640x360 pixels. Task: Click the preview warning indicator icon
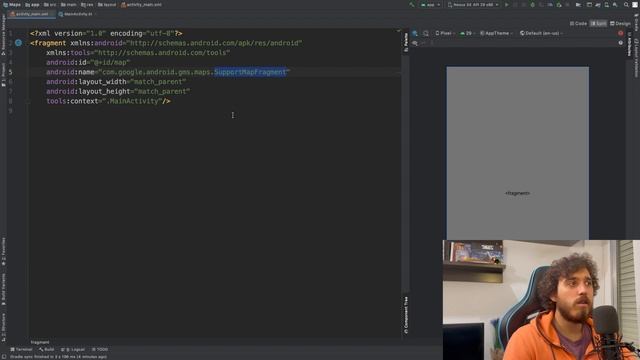[x=621, y=43]
